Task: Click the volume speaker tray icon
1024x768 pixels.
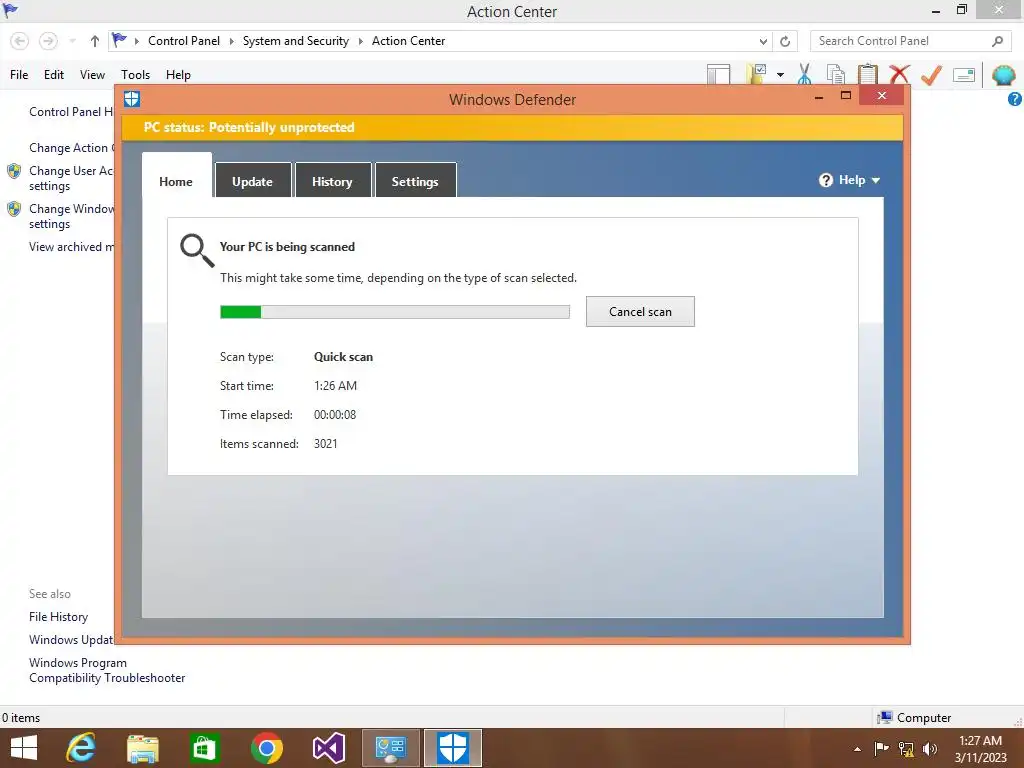Action: 930,749
